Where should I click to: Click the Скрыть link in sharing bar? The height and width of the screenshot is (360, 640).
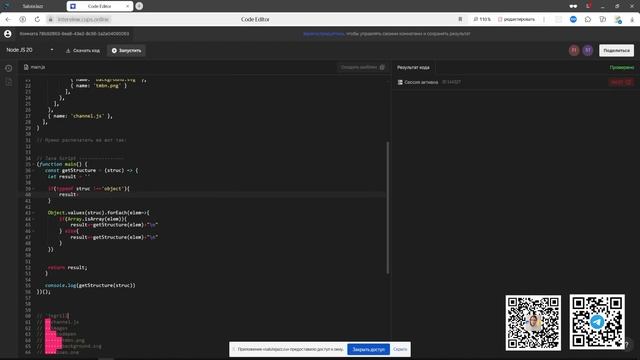pos(400,349)
